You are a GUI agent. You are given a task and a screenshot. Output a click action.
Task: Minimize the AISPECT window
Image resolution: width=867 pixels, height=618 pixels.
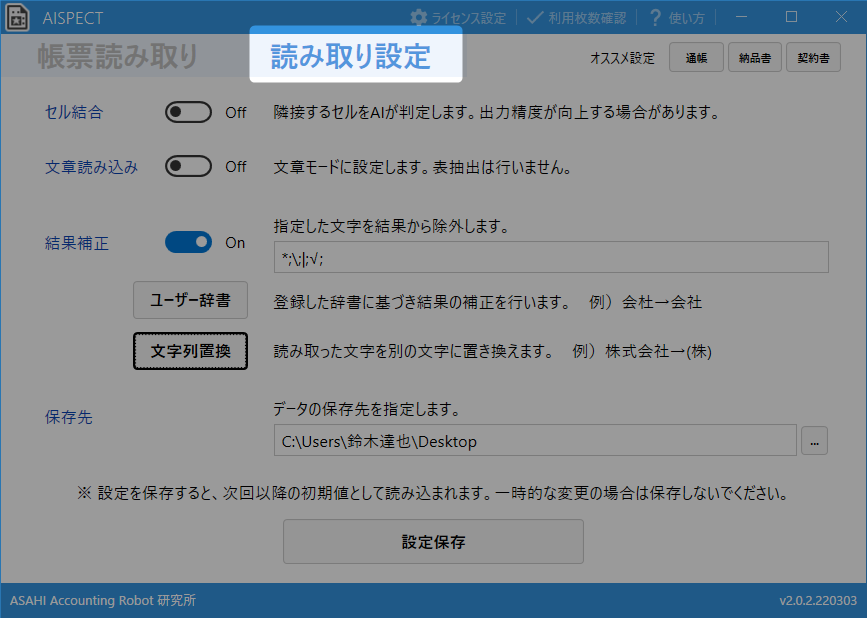point(745,17)
